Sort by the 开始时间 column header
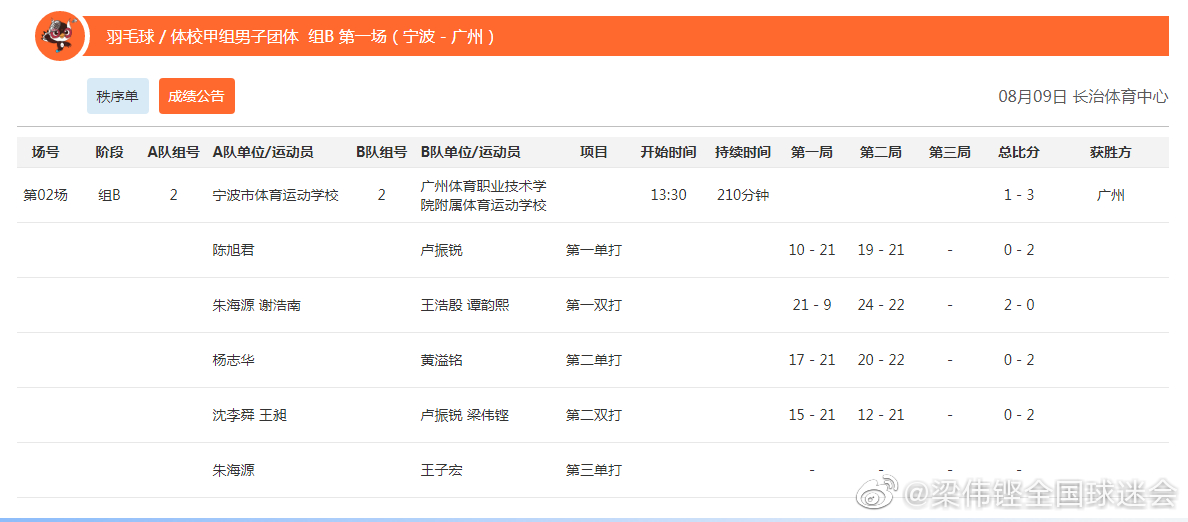 click(668, 153)
